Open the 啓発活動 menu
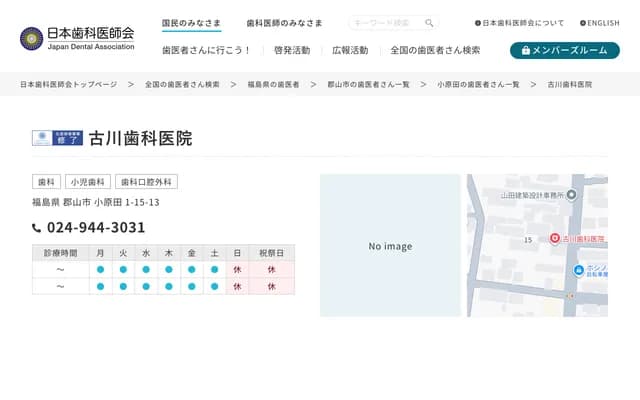 click(x=291, y=50)
